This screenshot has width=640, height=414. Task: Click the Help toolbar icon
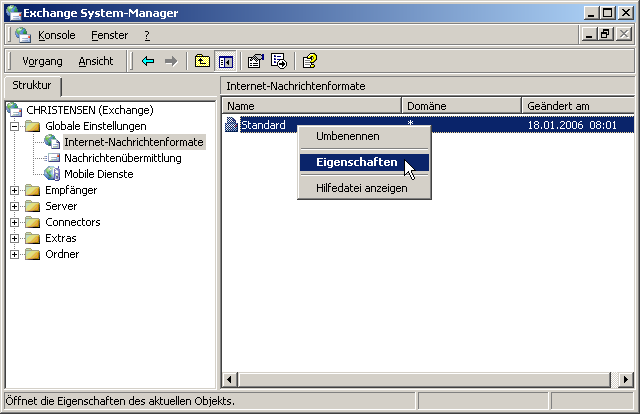pos(310,61)
